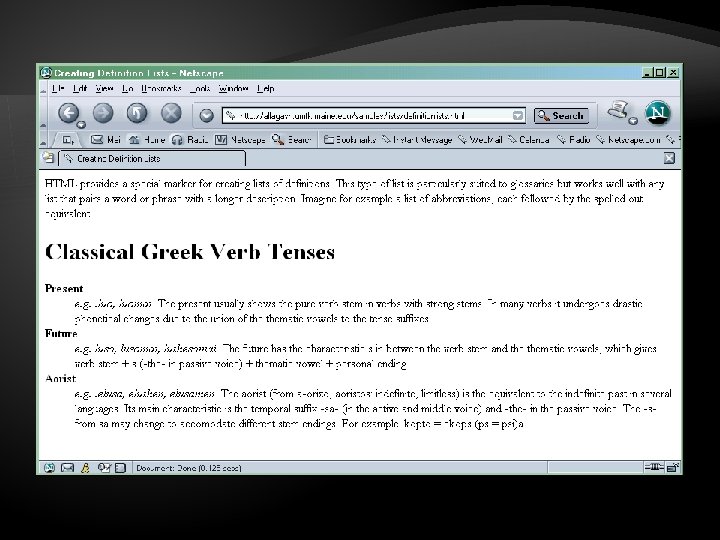Screen dimensions: 720x540
Task: Open the View menu
Action: coord(104,88)
